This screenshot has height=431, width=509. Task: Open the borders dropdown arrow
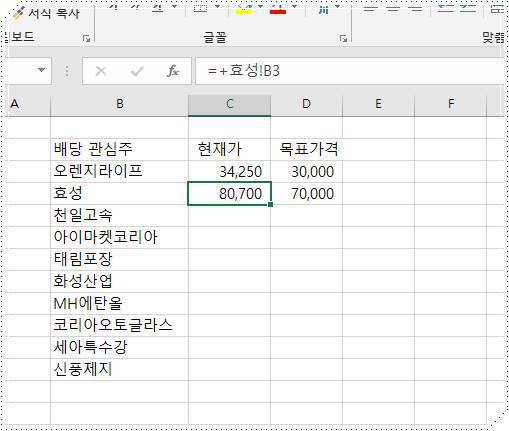pyautogui.click(x=217, y=7)
